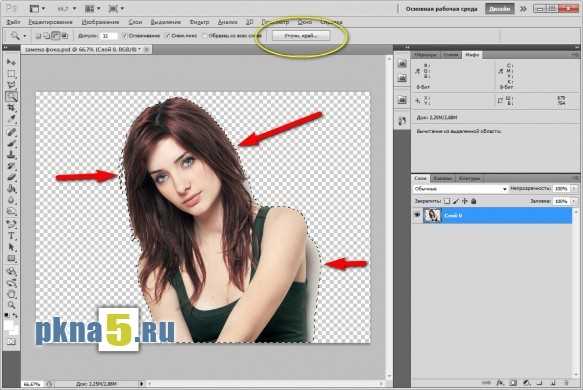Expand the tool preset picker arrow in options bar
The height and width of the screenshot is (390, 583).
[x=25, y=36]
